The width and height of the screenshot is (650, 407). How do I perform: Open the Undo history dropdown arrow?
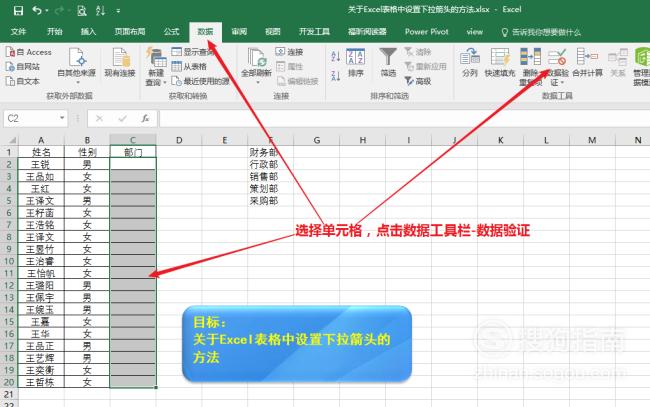(46, 11)
